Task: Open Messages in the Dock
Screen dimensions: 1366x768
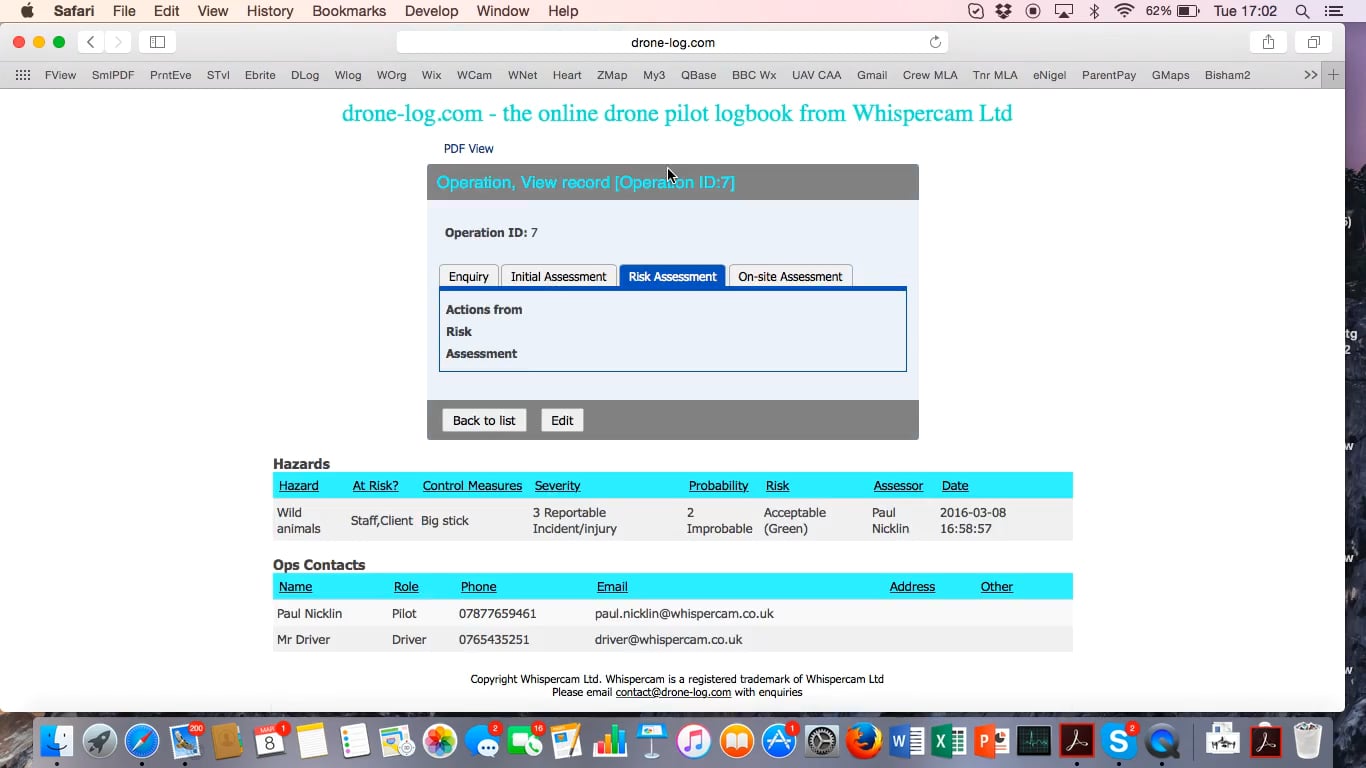Action: coord(482,742)
